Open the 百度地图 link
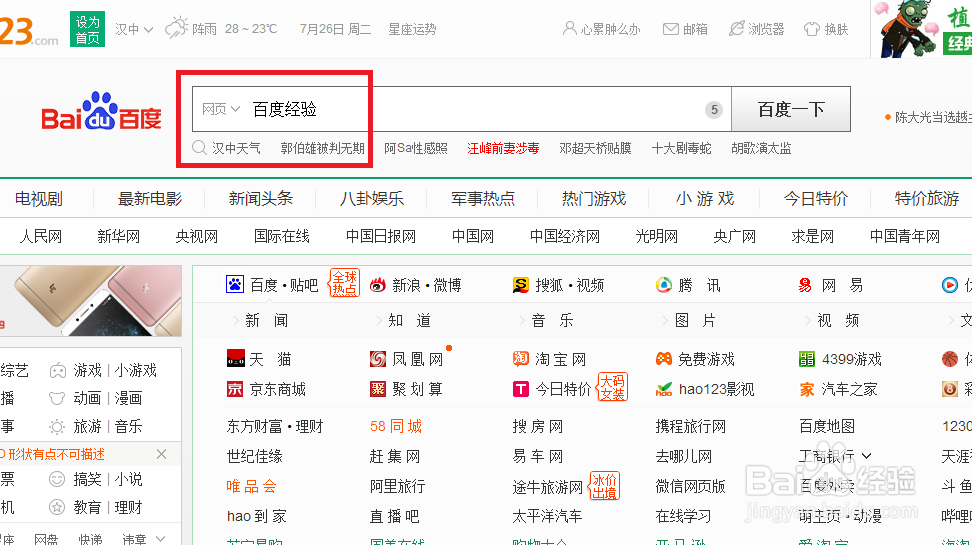The width and height of the screenshot is (972, 545). coord(827,427)
